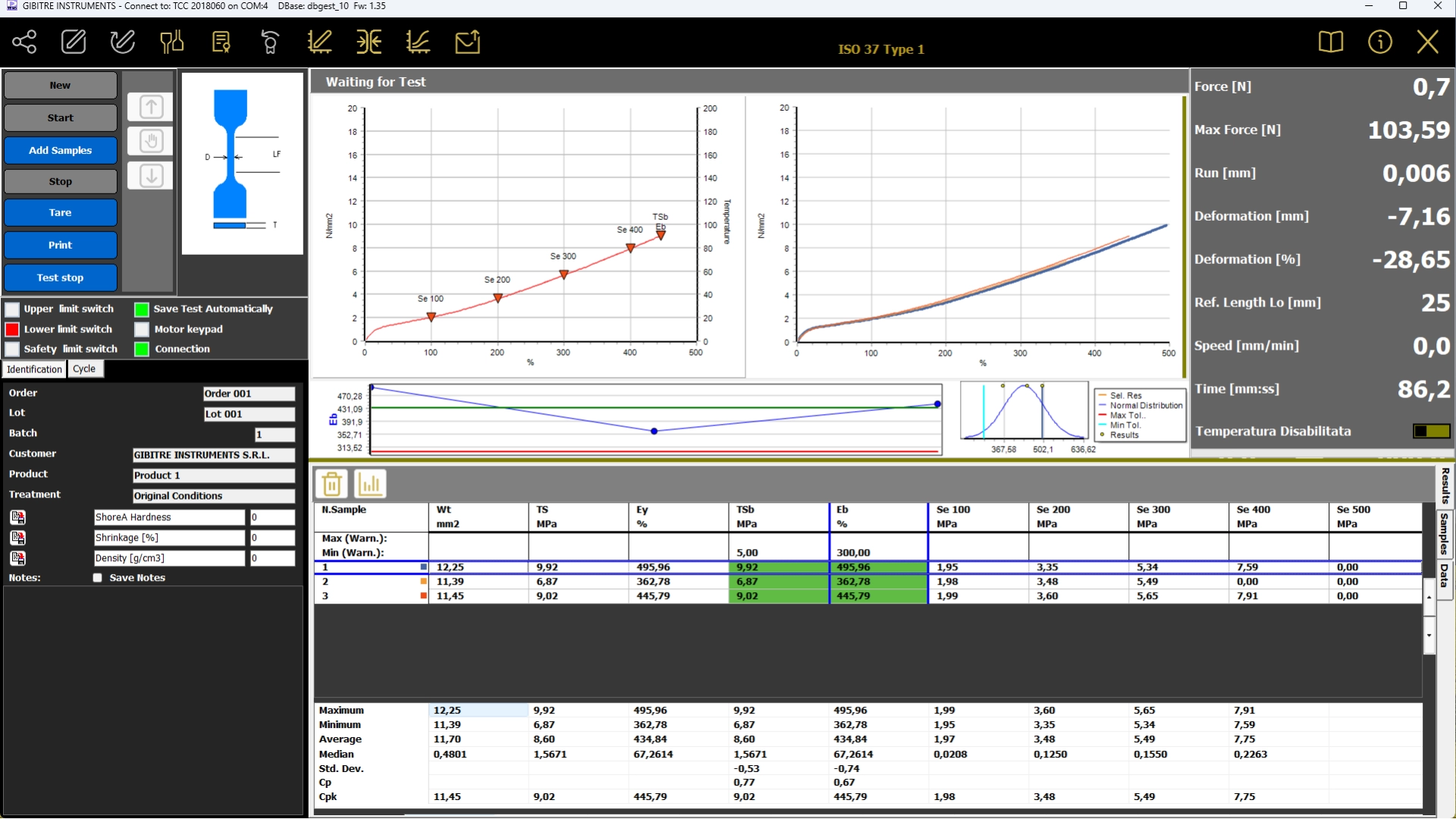The height and width of the screenshot is (819, 1456).
Task: Open the Samples vertical side tab
Action: pos(1444,533)
